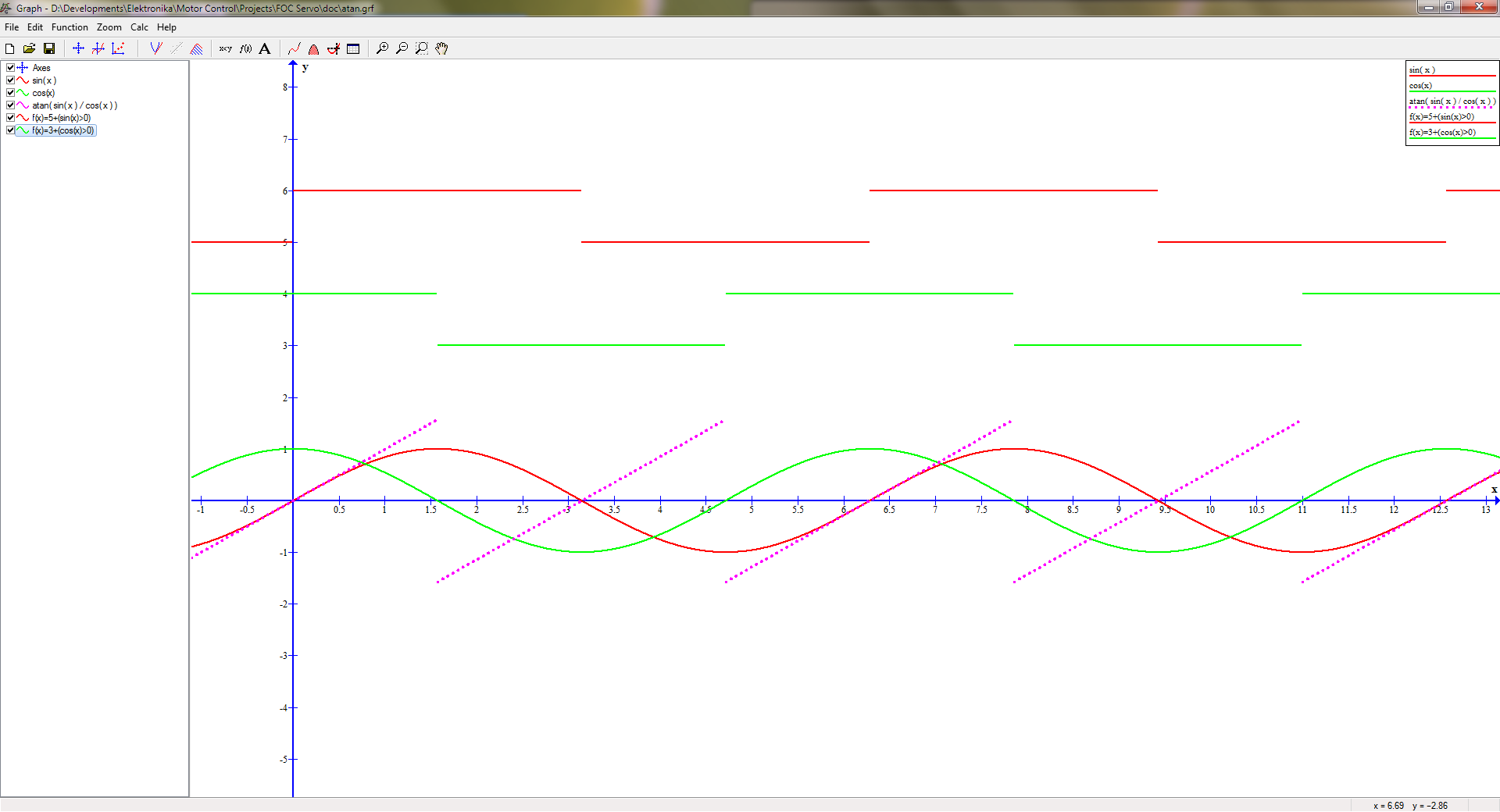Image resolution: width=1500 pixels, height=812 pixels.
Task: Click the Insert shading icon
Action: [x=197, y=48]
